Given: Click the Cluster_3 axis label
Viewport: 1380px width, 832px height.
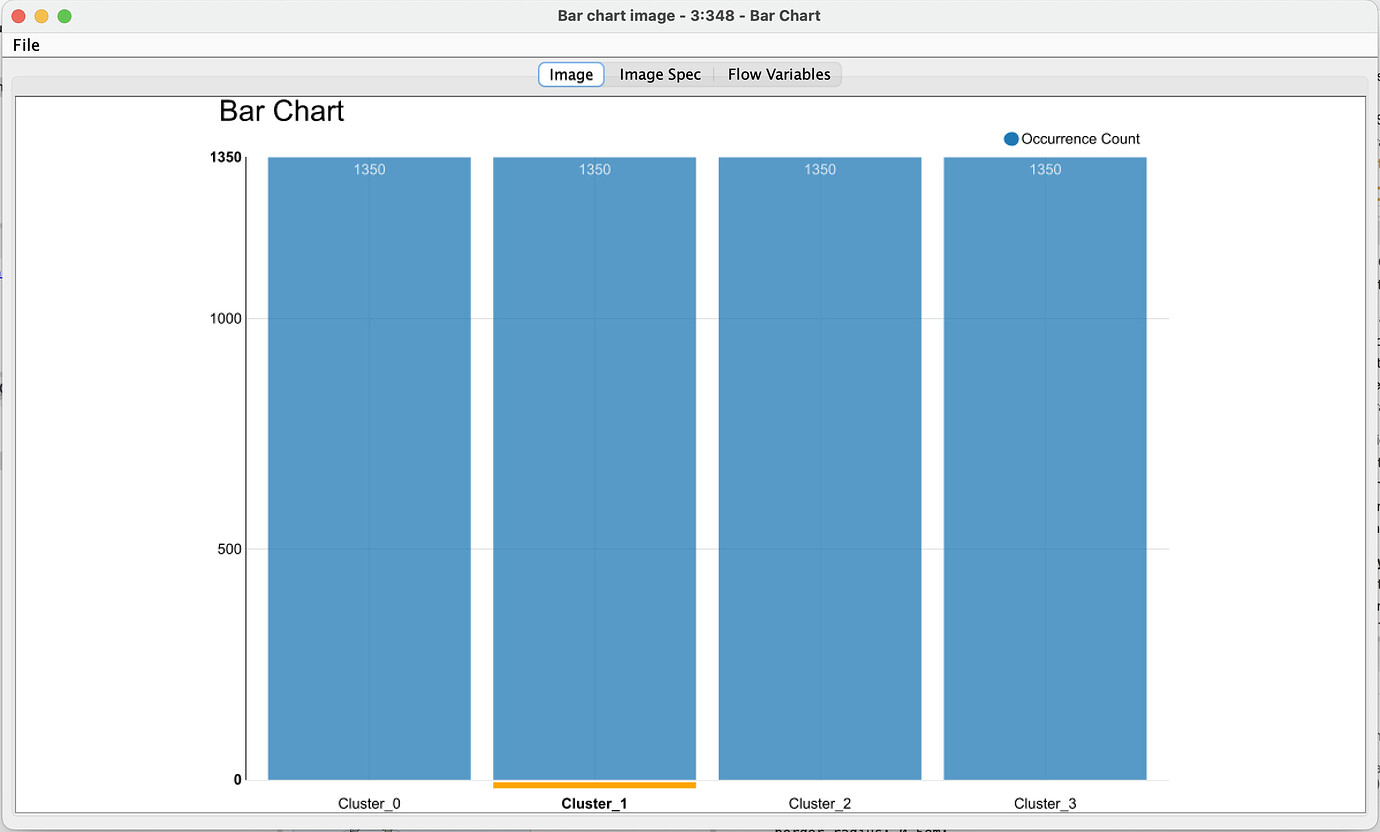Looking at the screenshot, I should [x=1045, y=803].
